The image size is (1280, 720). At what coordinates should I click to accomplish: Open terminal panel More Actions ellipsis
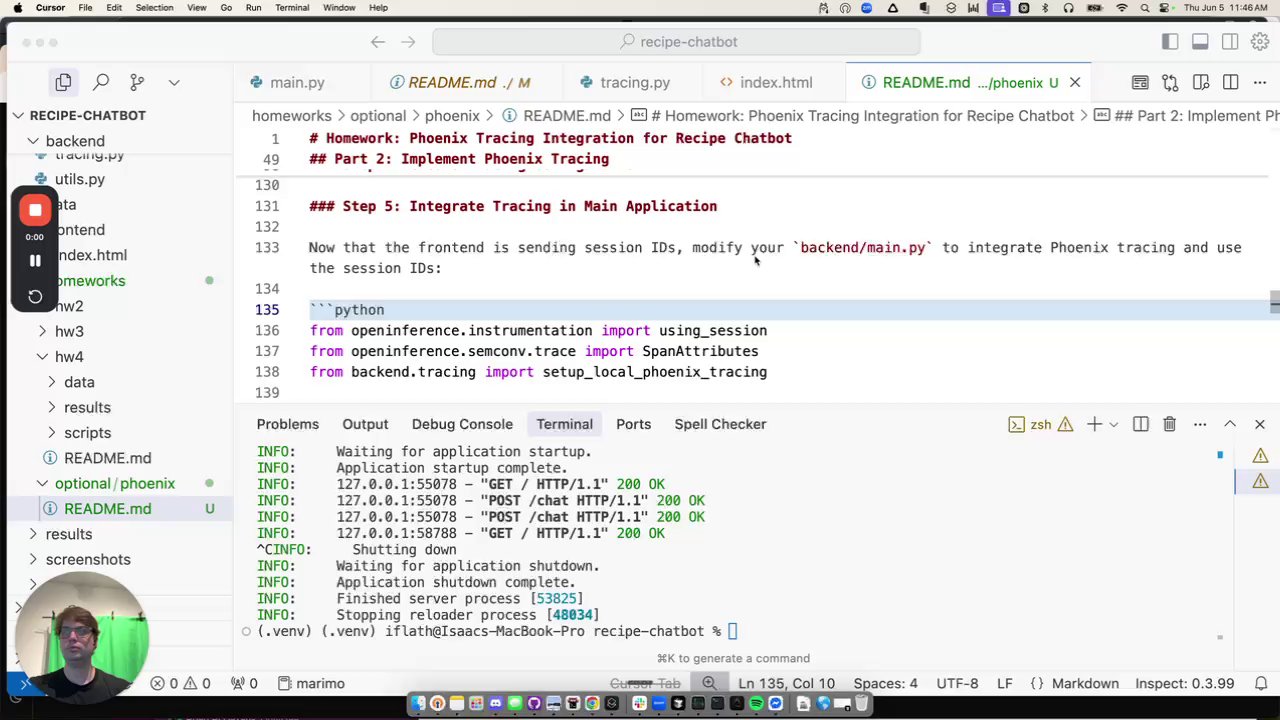tap(1200, 425)
